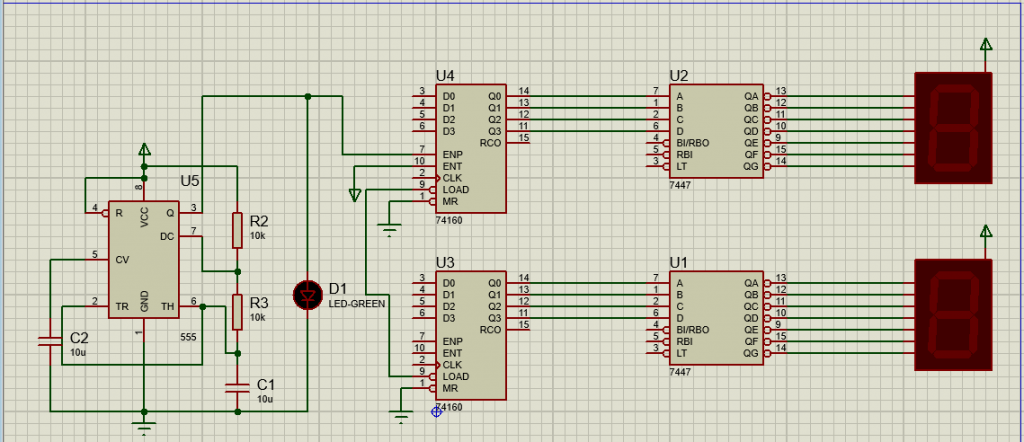Select the 555 timer chip body
Screen dimensions: 1024x442
[144, 259]
